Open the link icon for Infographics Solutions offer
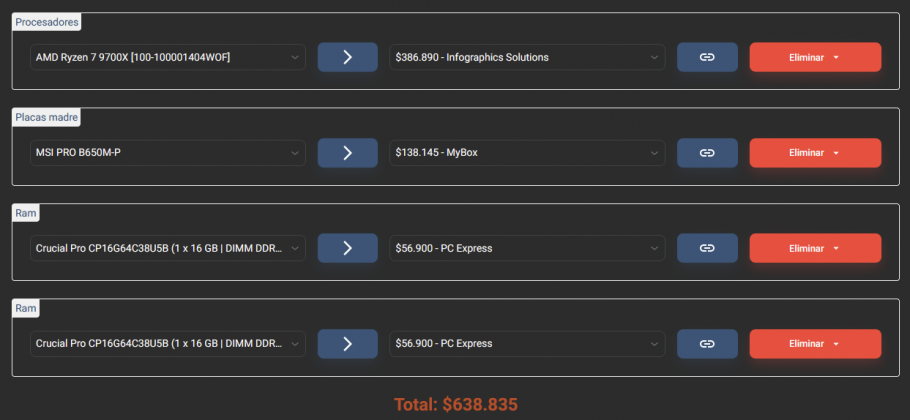This screenshot has width=910, height=420. [707, 57]
